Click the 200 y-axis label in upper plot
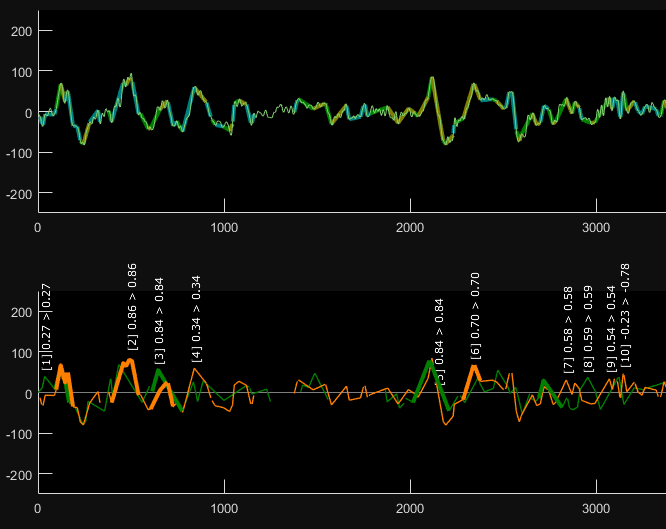The width and height of the screenshot is (666, 529). (21, 31)
